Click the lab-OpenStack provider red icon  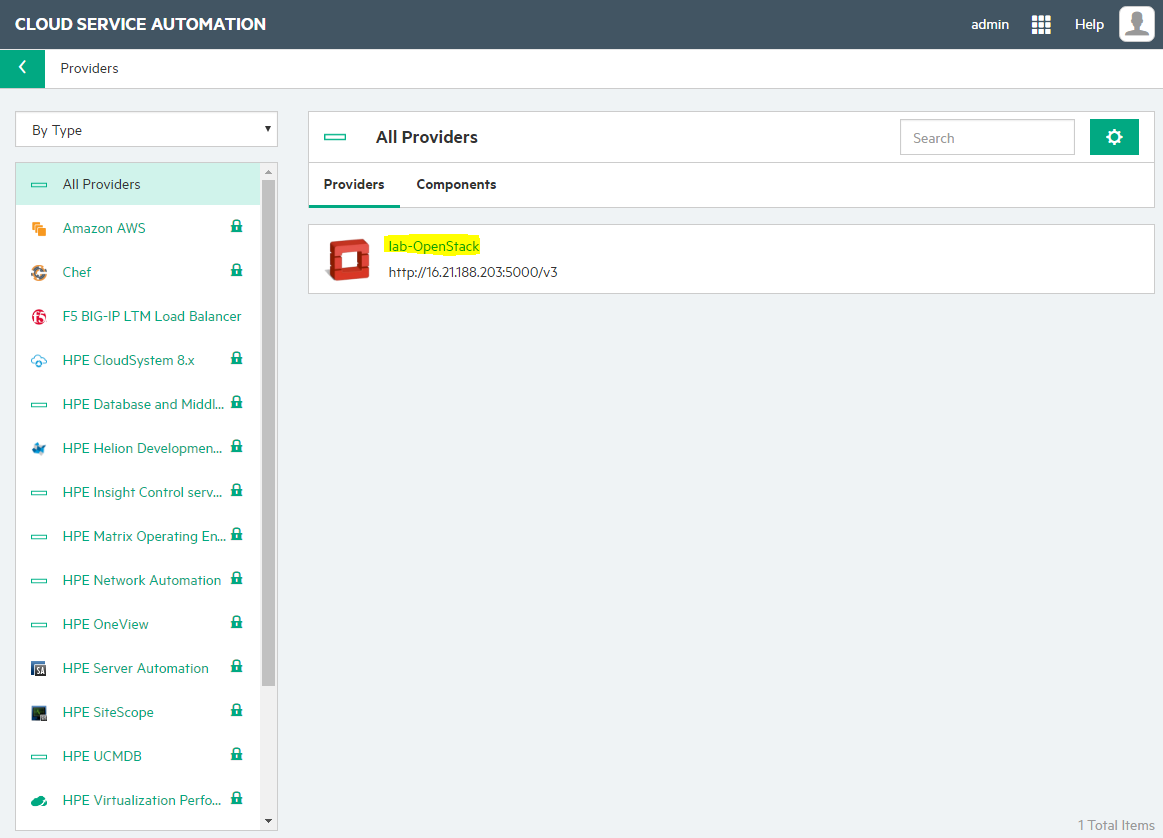click(349, 260)
